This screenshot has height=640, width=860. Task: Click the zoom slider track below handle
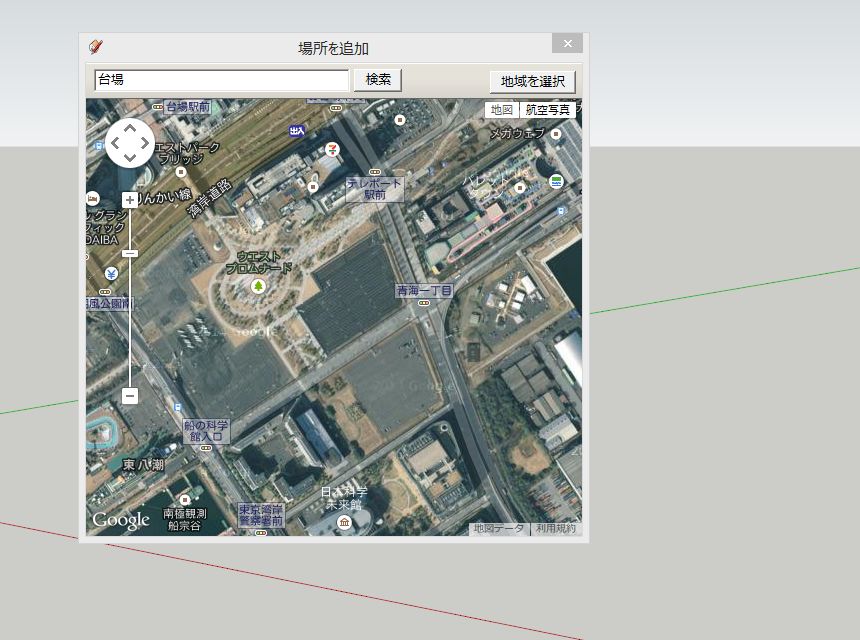click(x=130, y=322)
